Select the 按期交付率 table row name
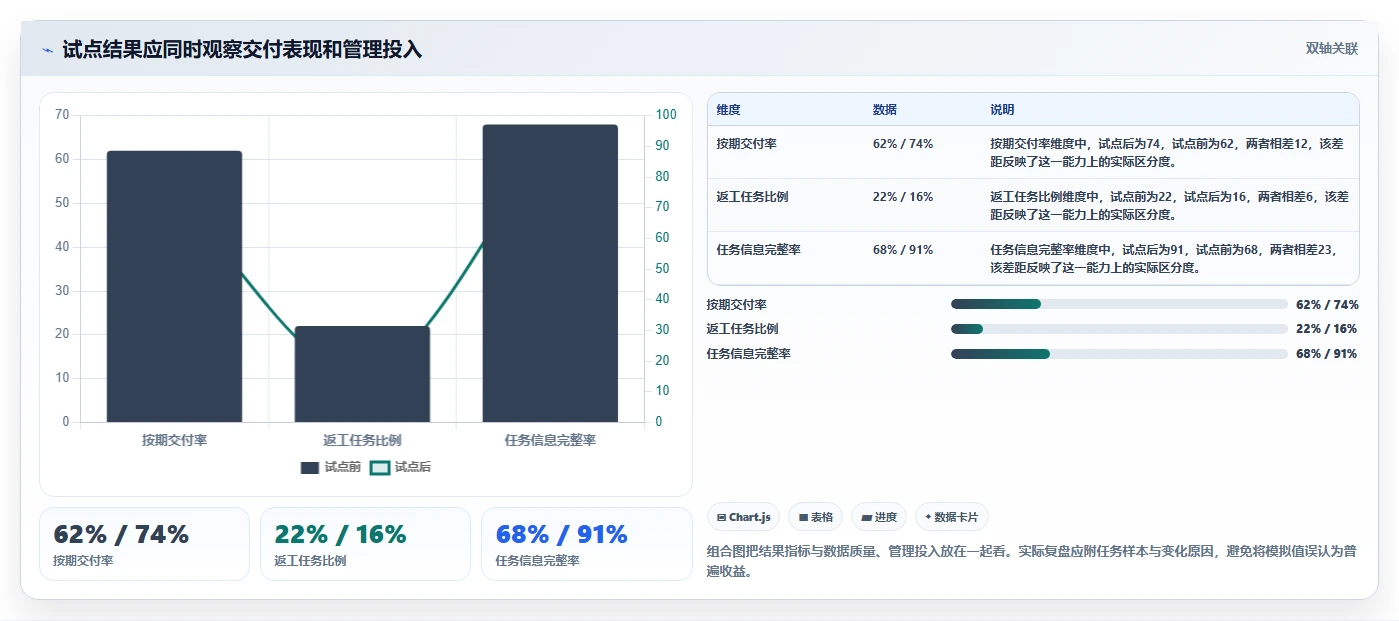The width and height of the screenshot is (1399, 621). tap(747, 144)
